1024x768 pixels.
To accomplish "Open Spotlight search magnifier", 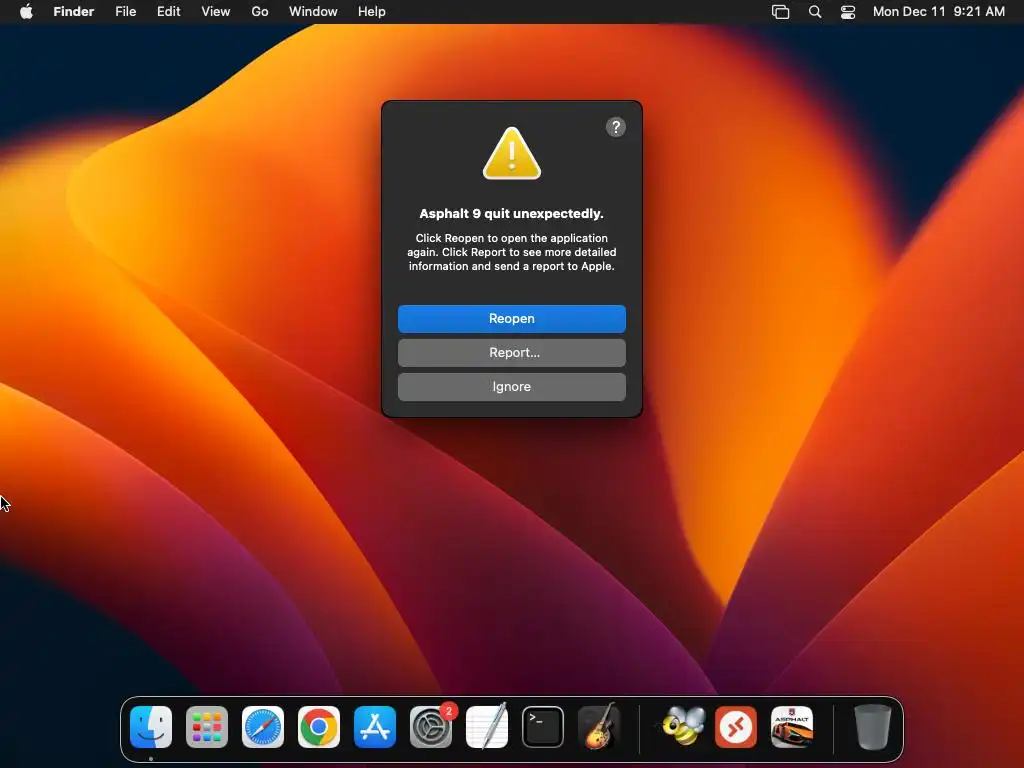I will [815, 12].
